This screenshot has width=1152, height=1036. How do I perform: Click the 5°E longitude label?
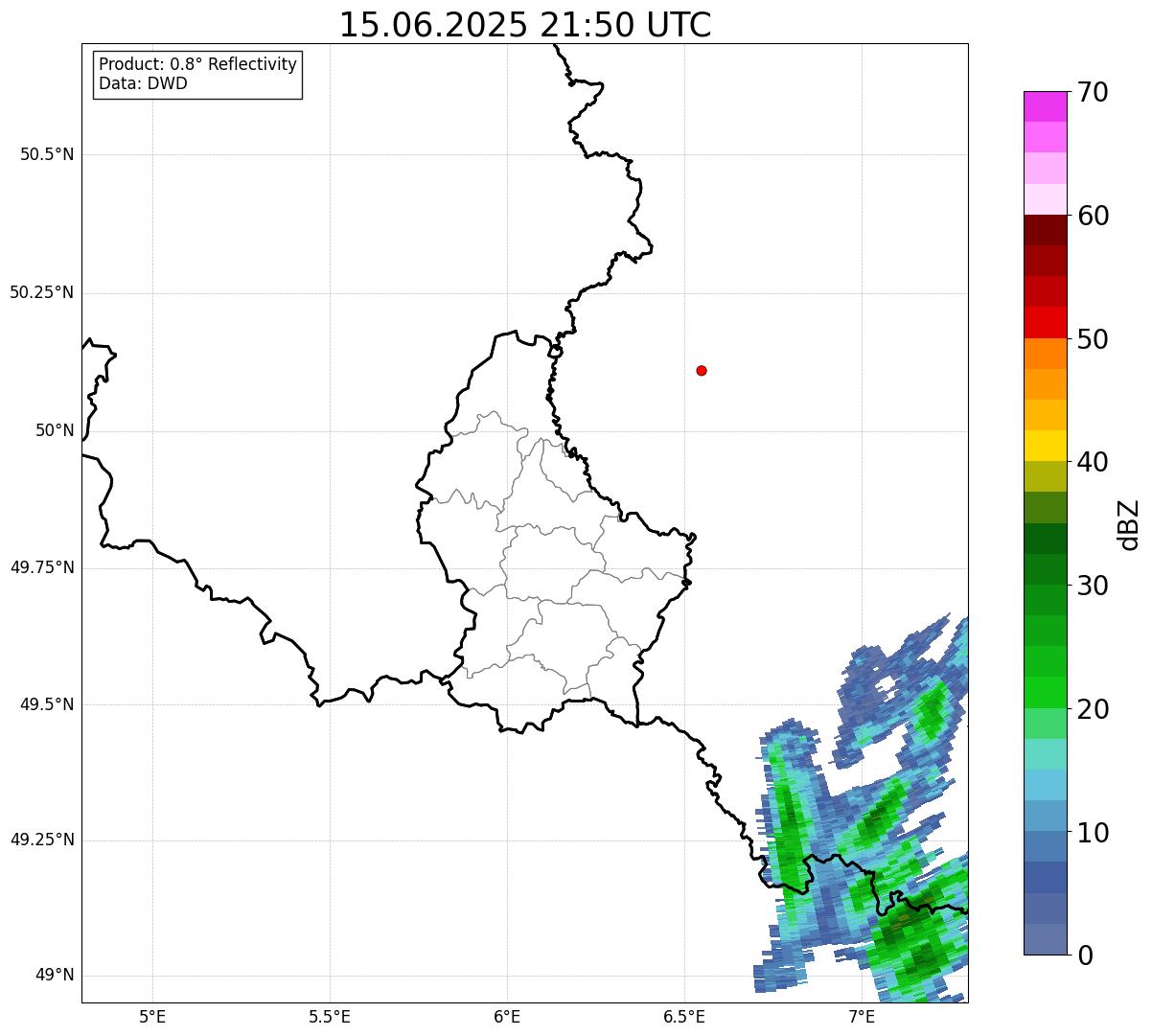[x=152, y=1016]
